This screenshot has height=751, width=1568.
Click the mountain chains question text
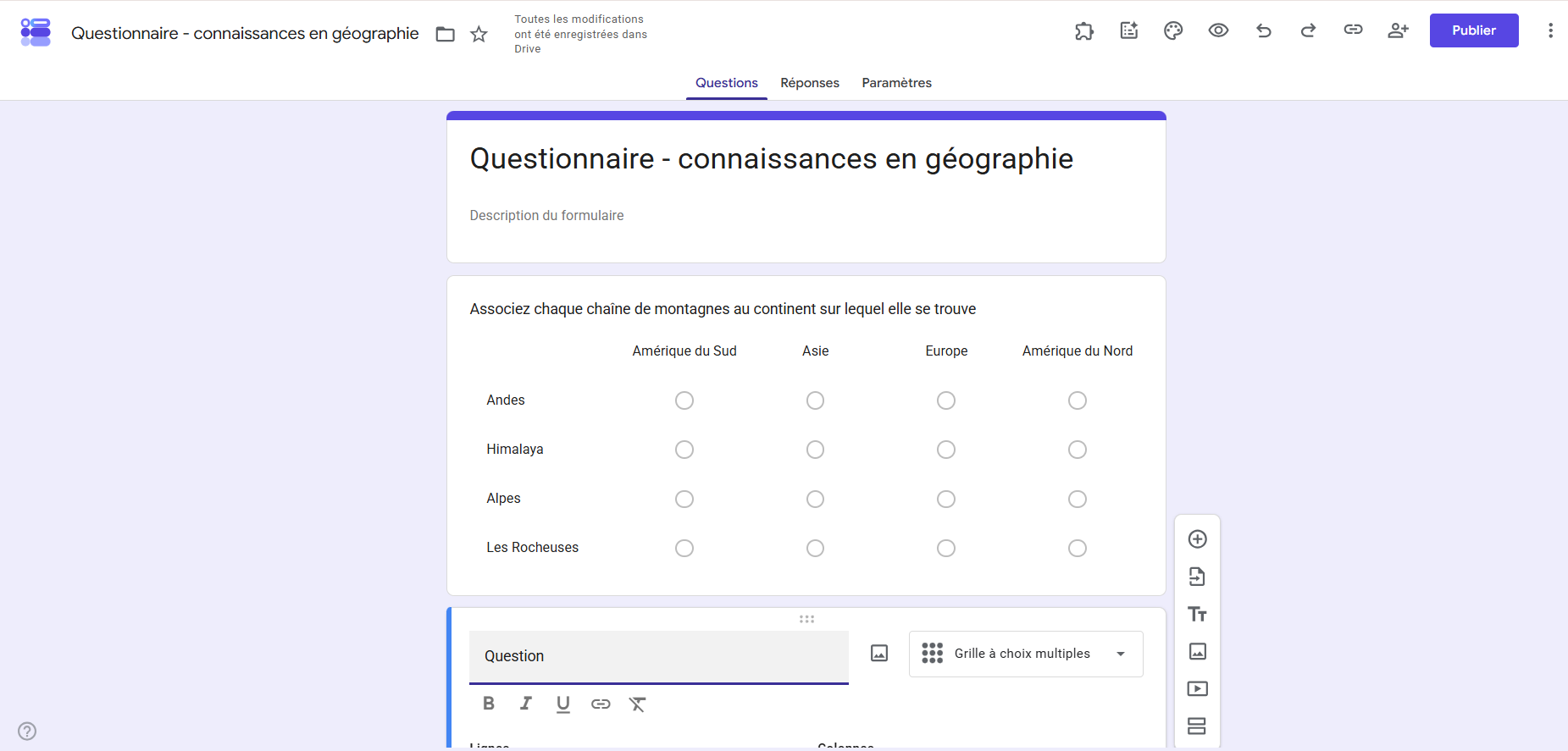[723, 309]
